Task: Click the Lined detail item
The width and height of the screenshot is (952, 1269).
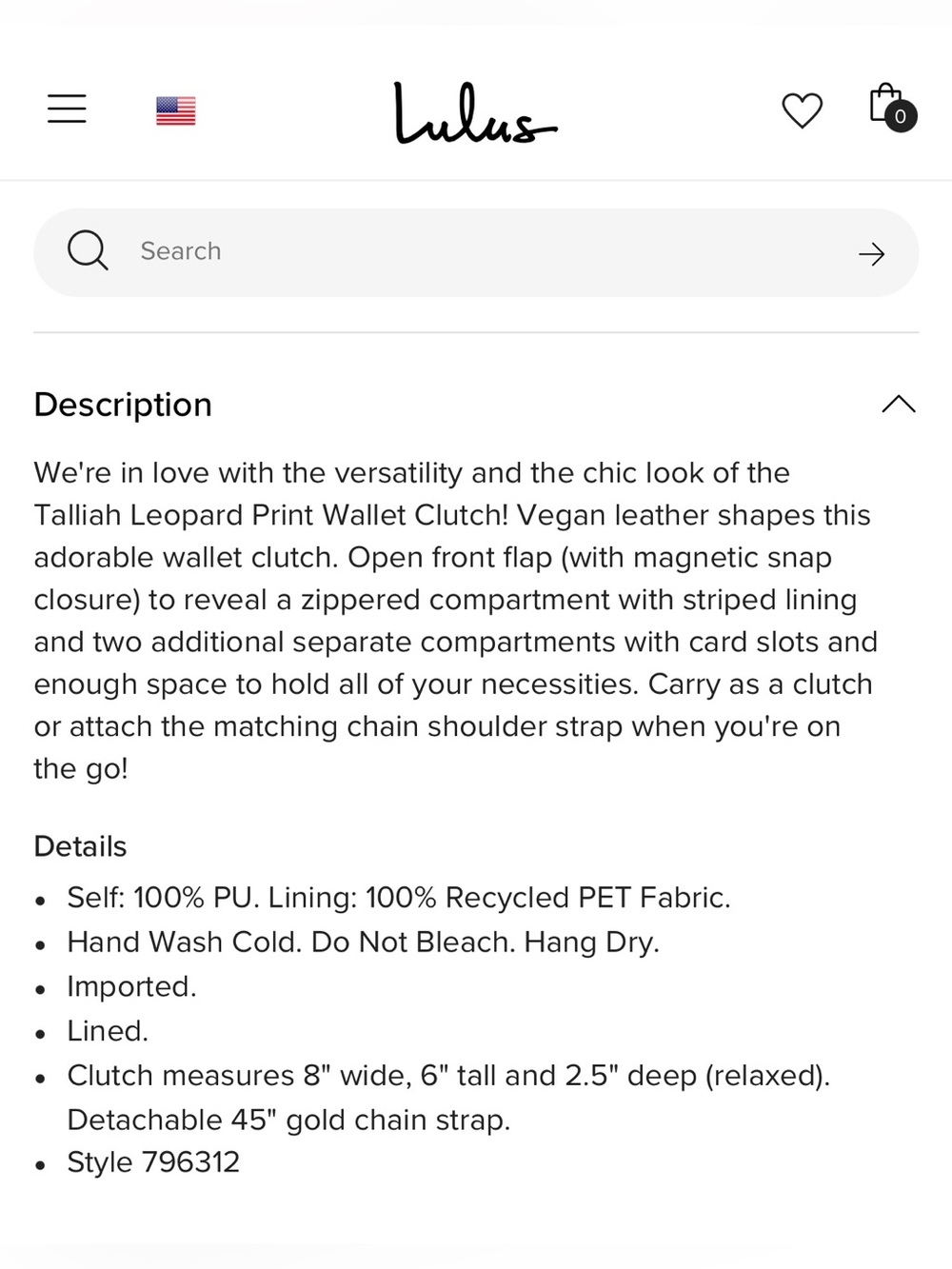Action: 108,1031
